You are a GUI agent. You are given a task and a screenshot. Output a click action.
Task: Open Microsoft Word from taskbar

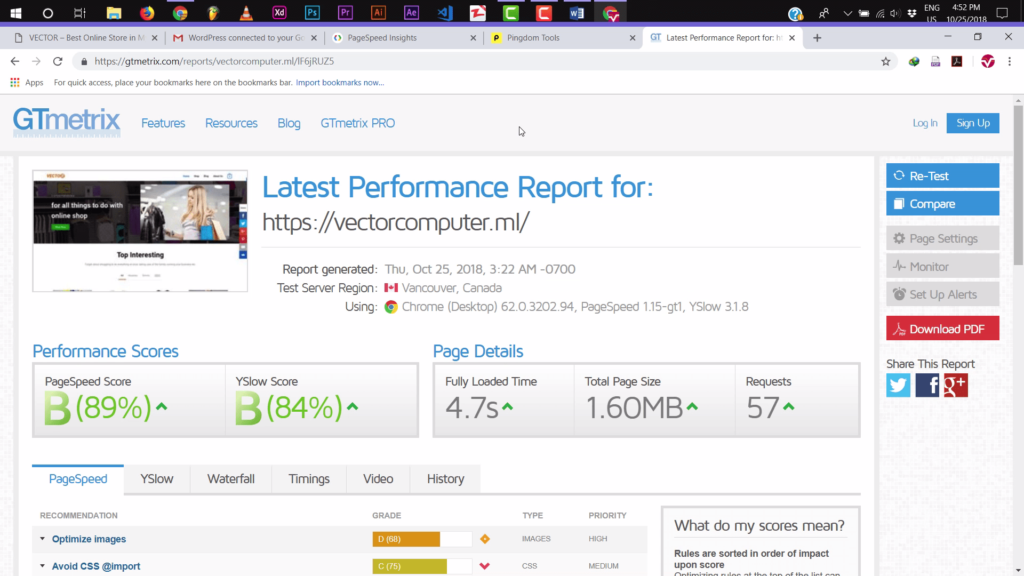(x=577, y=12)
